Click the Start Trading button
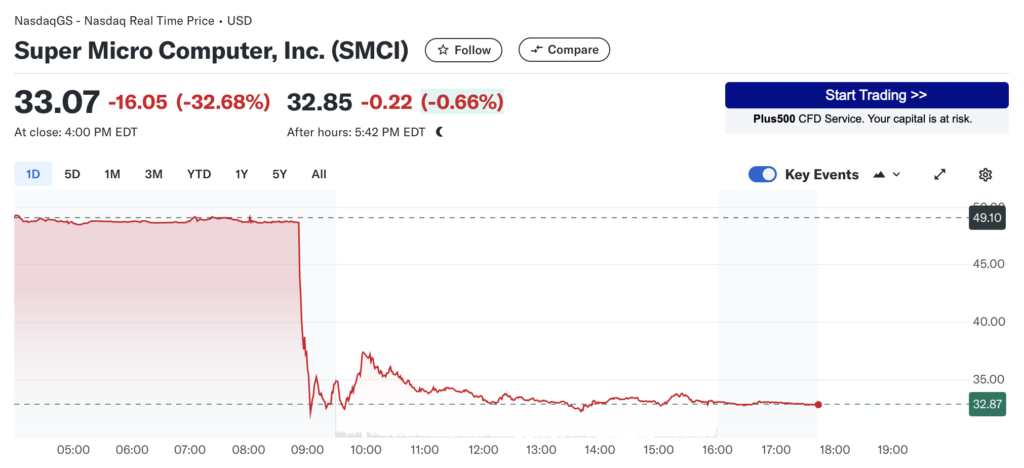The width and height of the screenshot is (1024, 468). (x=866, y=95)
